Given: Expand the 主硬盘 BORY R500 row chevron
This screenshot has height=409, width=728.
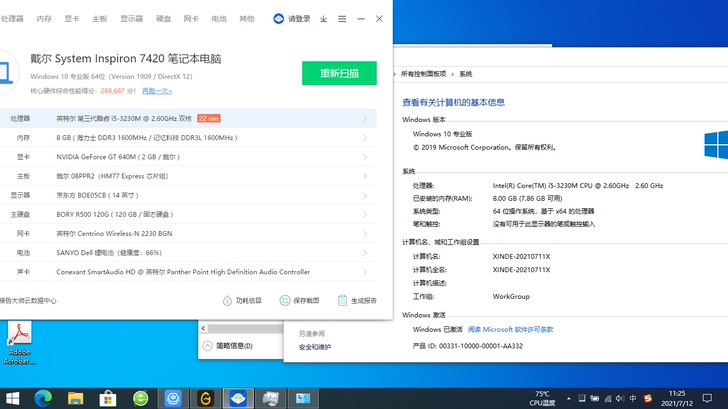Looking at the screenshot, I should click(365, 214).
